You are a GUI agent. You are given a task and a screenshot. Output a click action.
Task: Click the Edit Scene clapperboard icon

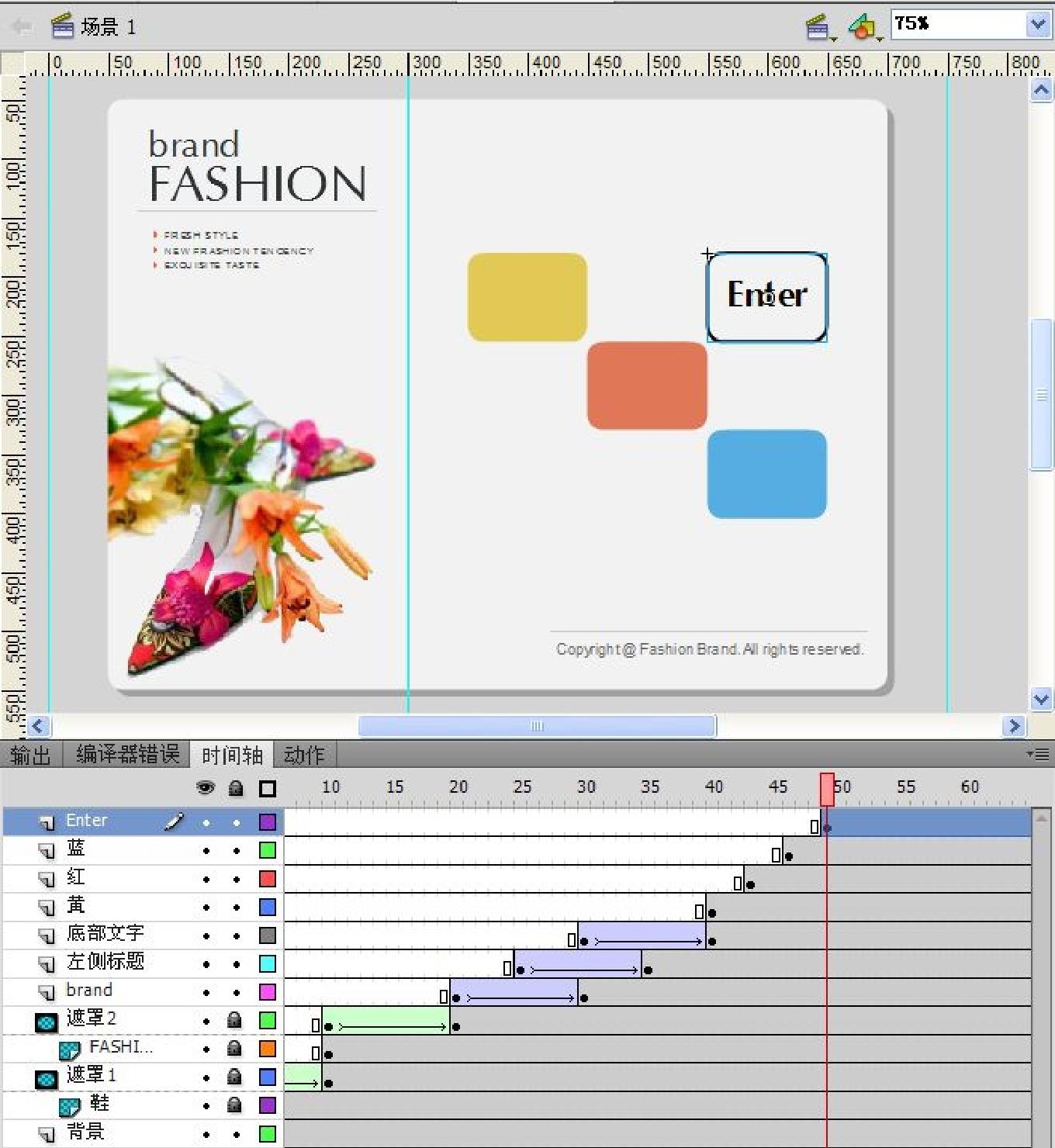click(x=818, y=27)
